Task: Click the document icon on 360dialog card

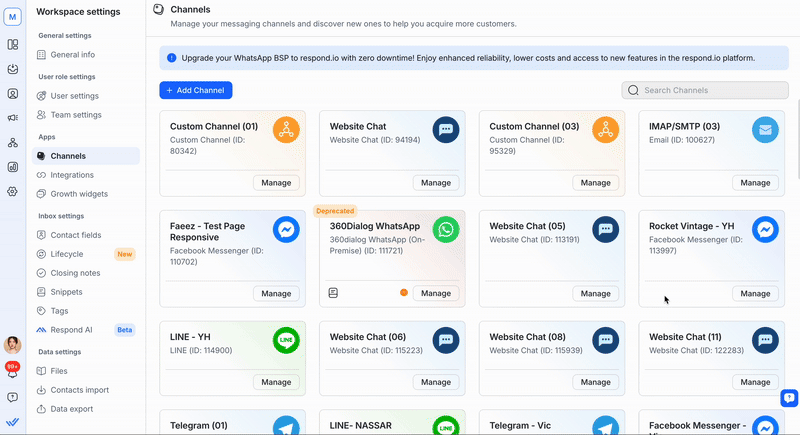Action: click(x=333, y=293)
